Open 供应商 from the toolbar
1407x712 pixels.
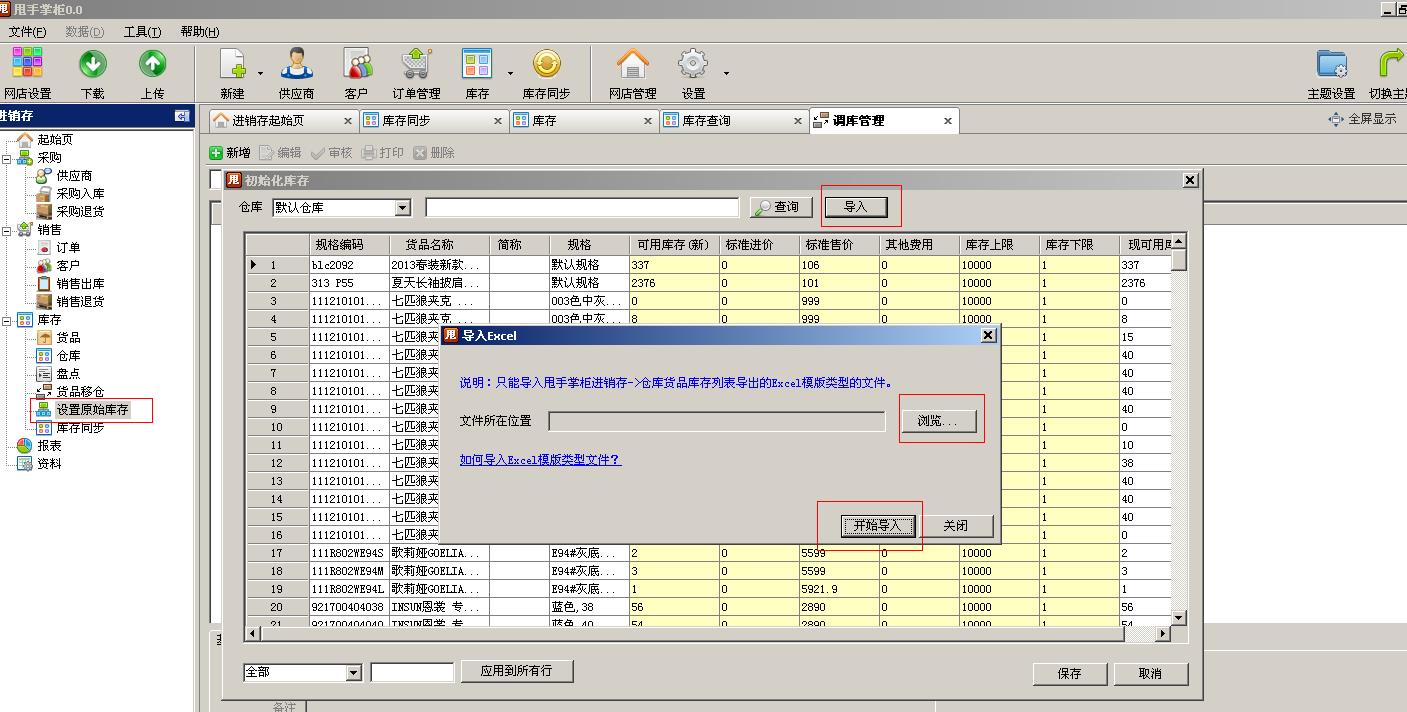296,74
